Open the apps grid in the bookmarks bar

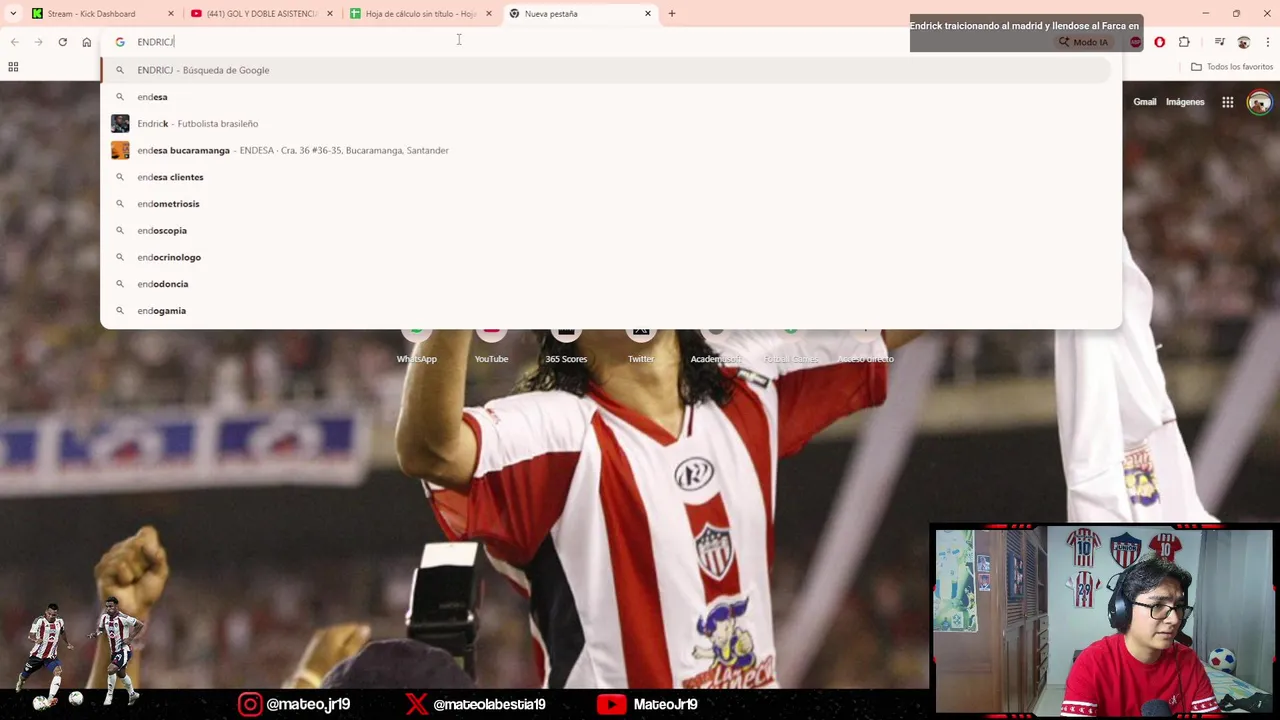(x=13, y=67)
